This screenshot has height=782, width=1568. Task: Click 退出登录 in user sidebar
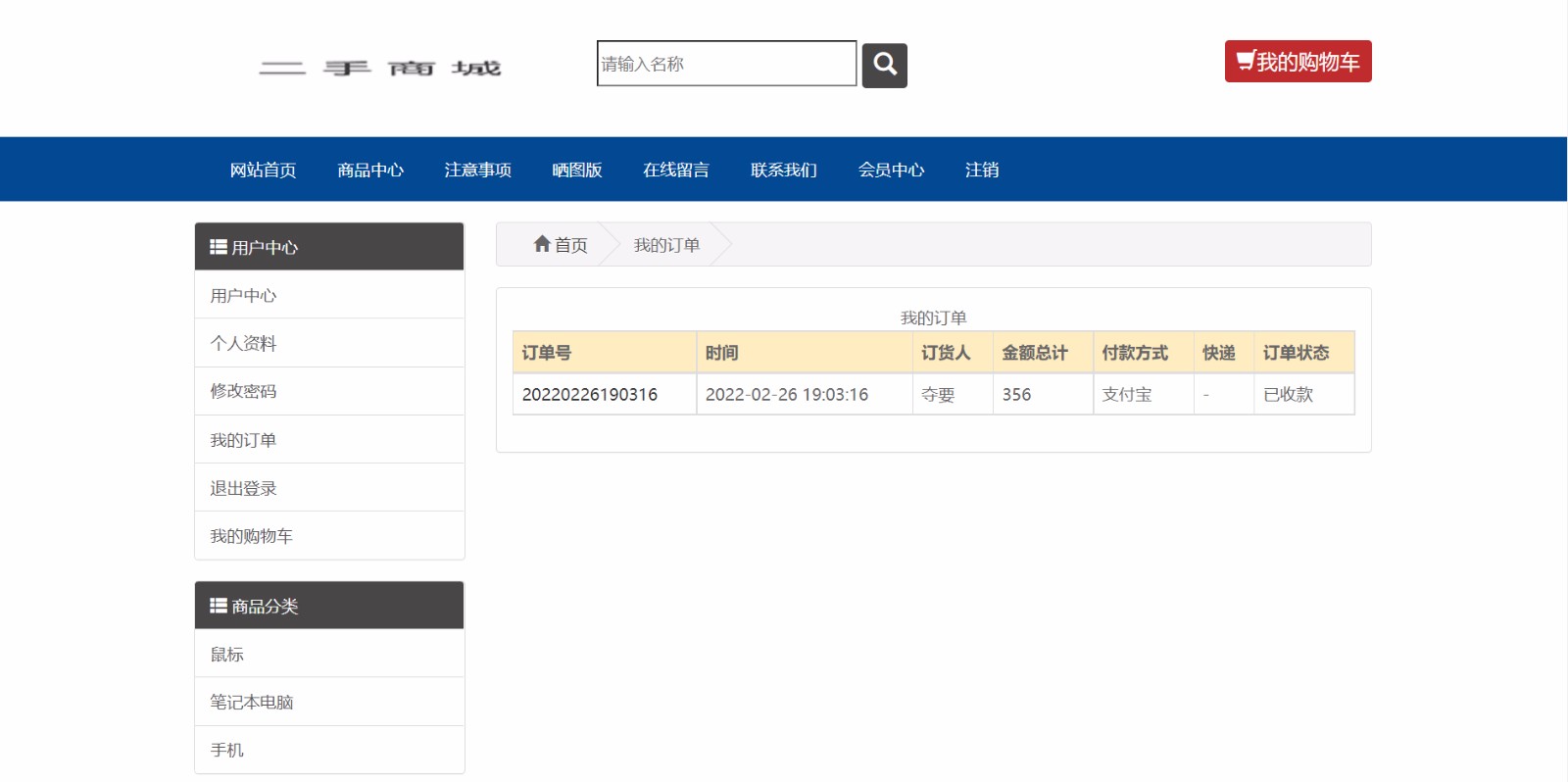(243, 488)
